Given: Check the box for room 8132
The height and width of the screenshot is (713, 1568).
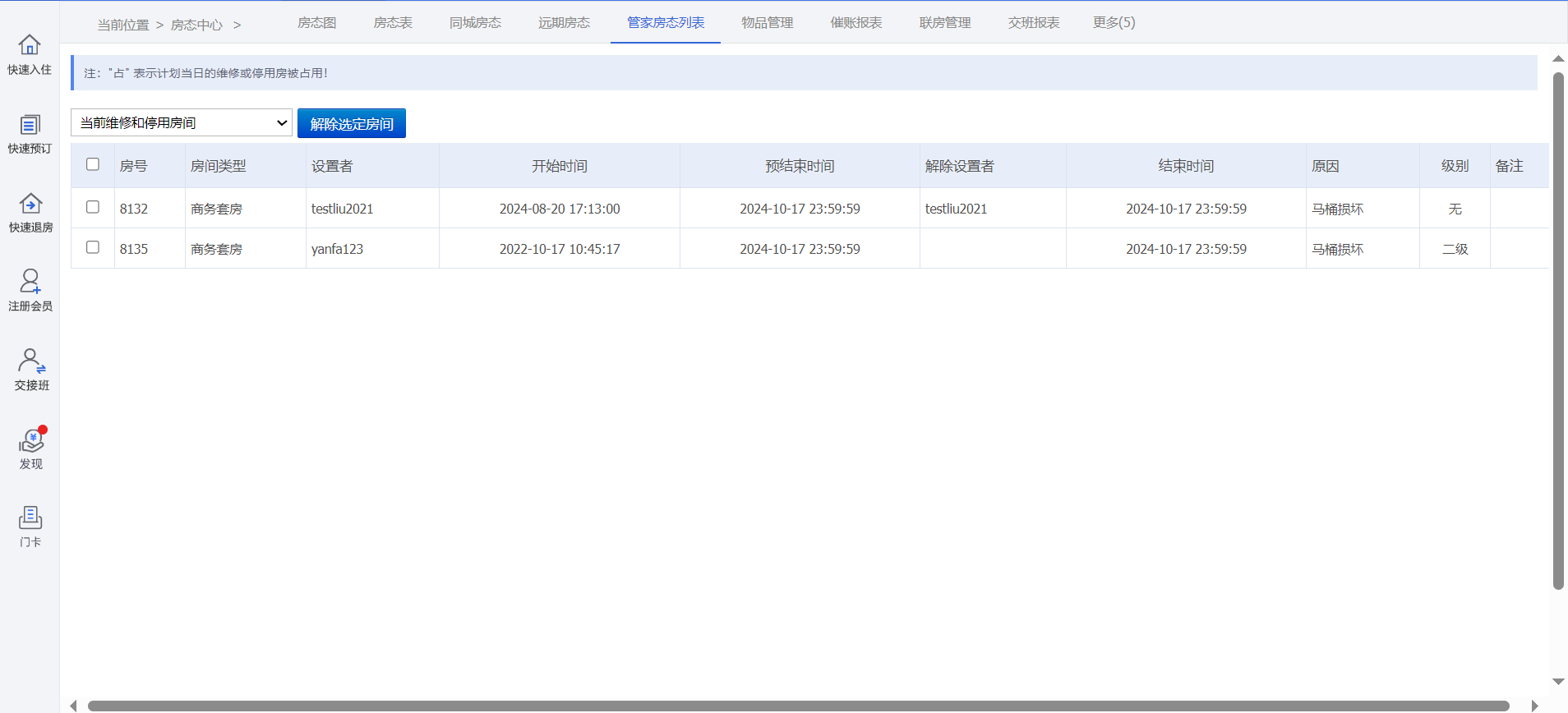Looking at the screenshot, I should pos(93,207).
